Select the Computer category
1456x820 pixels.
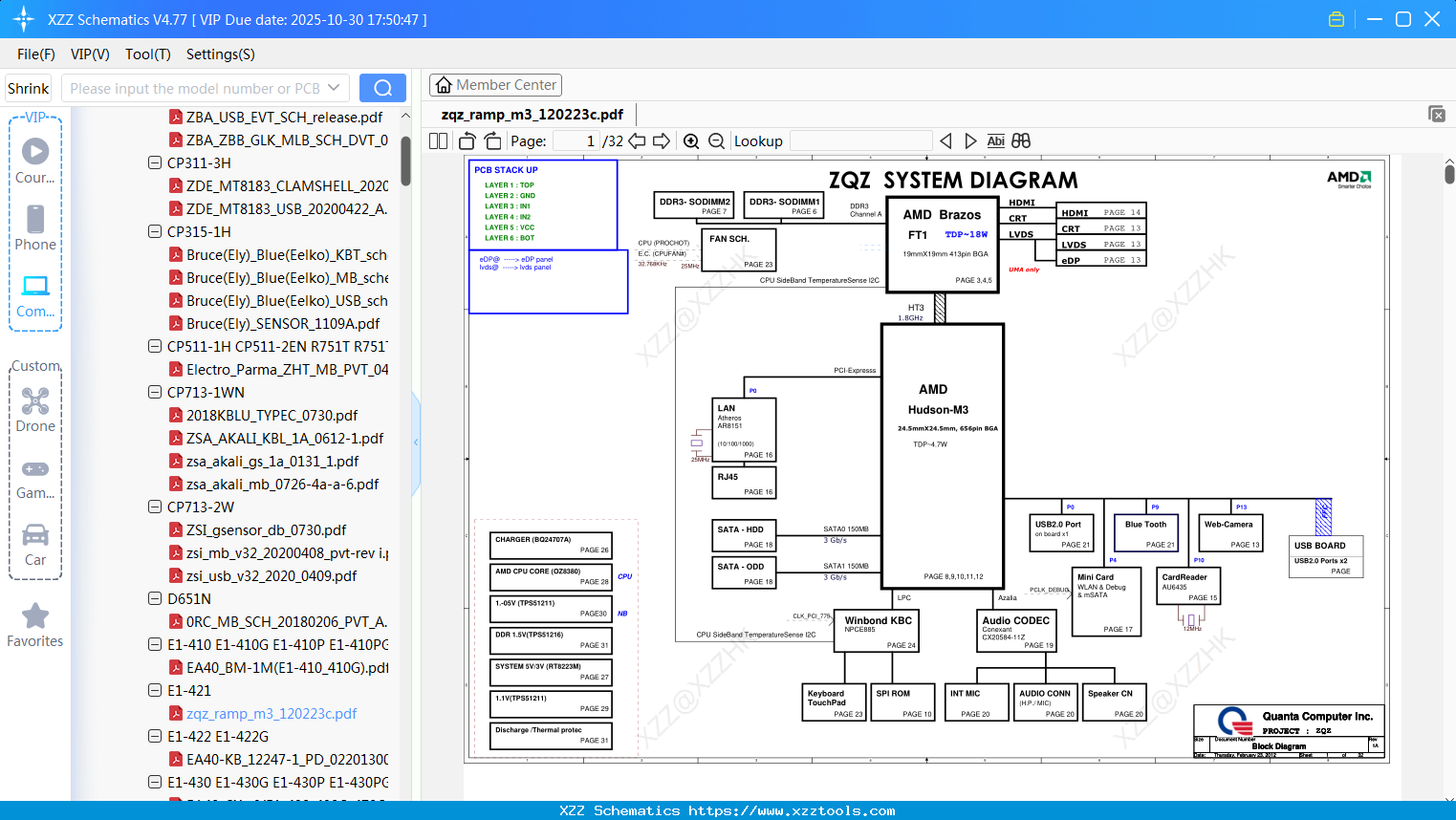(35, 296)
